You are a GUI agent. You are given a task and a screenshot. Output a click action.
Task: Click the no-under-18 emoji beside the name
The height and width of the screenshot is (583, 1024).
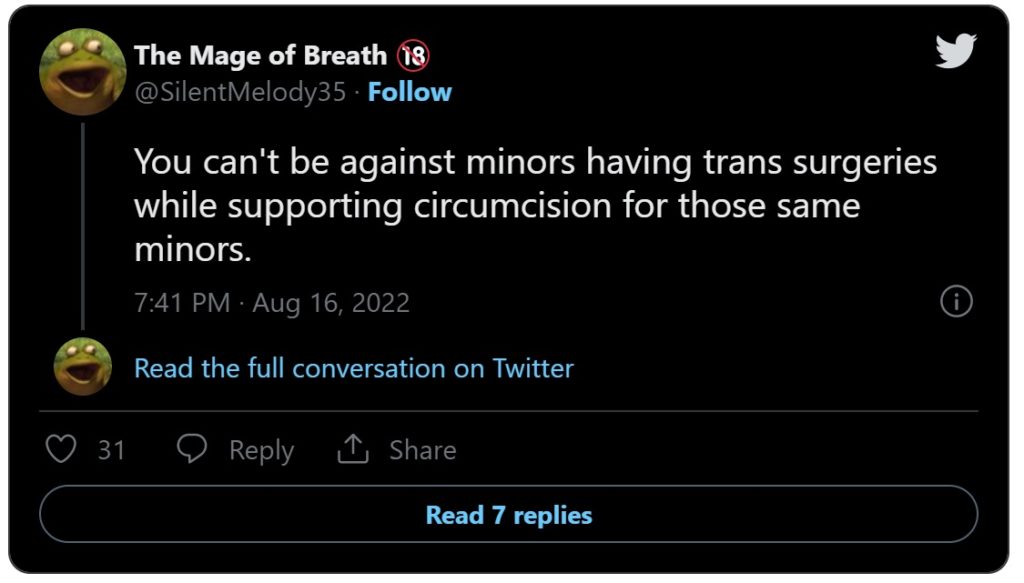[412, 56]
